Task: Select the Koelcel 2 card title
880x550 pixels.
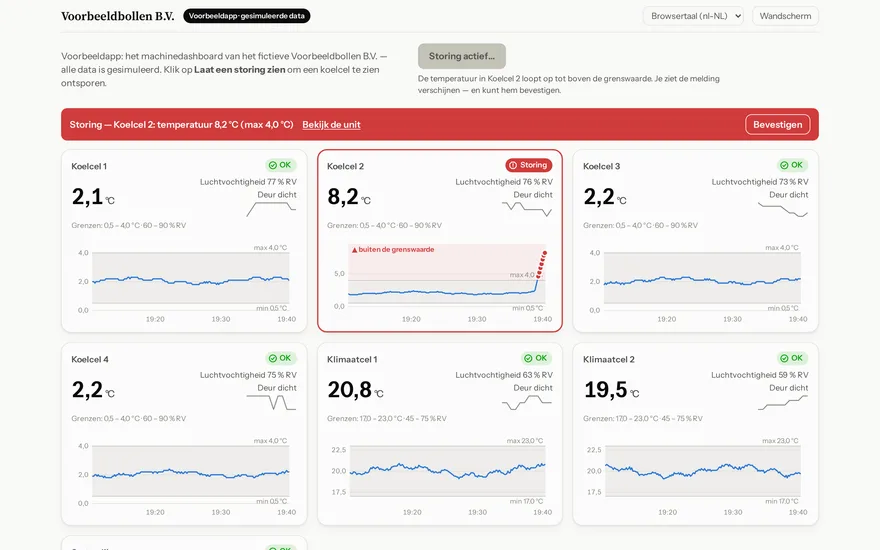Action: 346,166
